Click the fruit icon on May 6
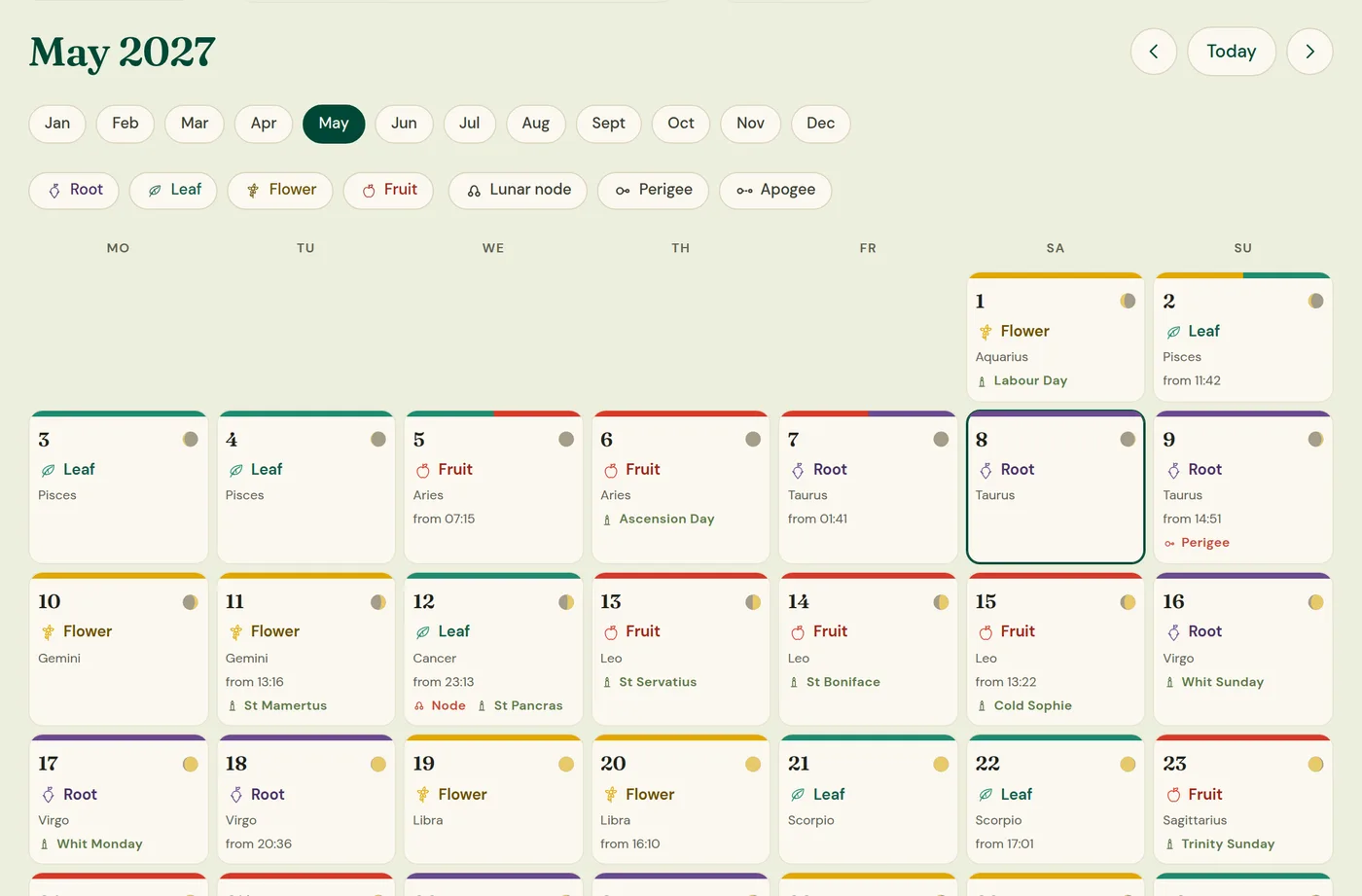The height and width of the screenshot is (896, 1362). click(611, 471)
